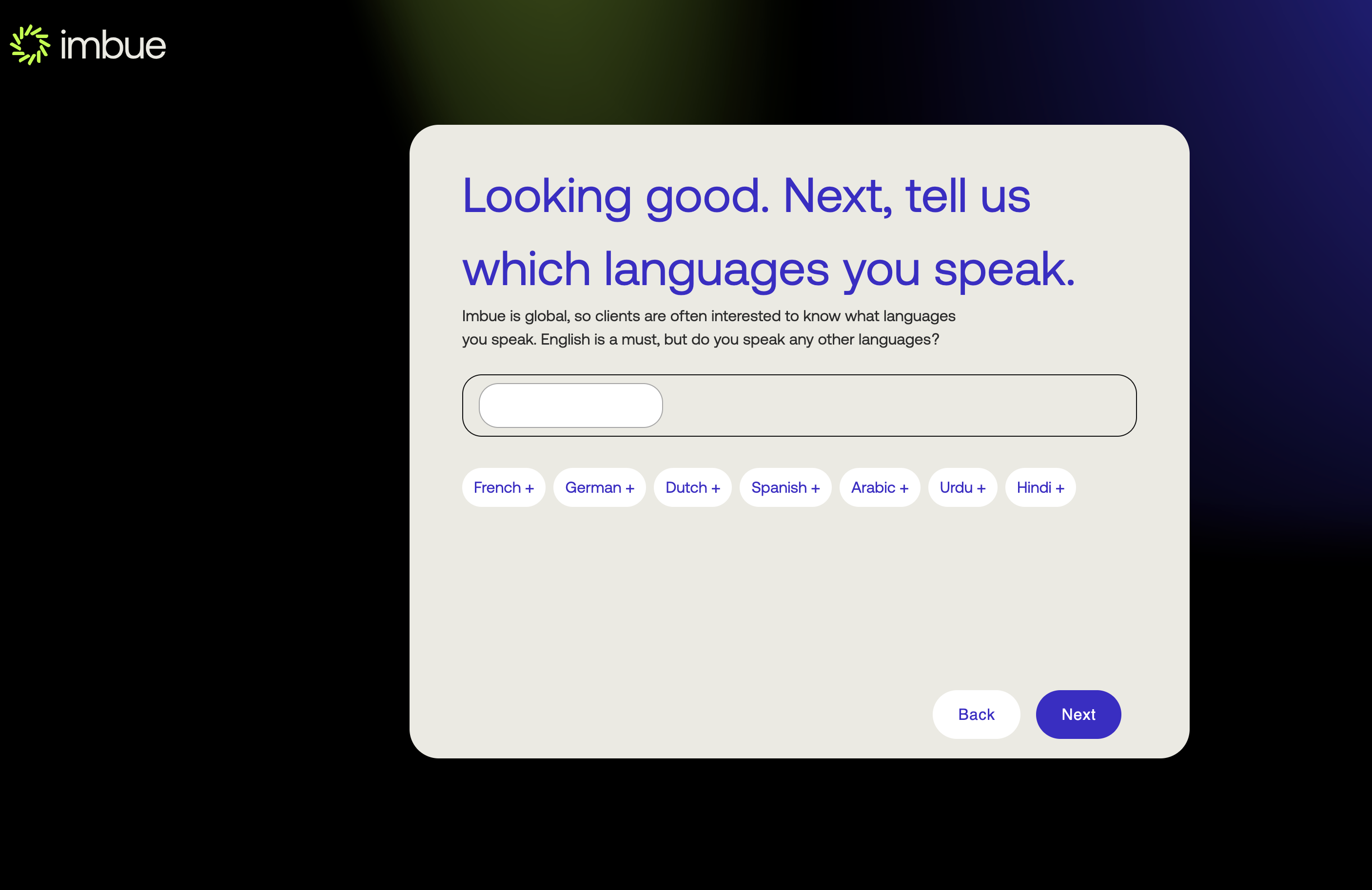Screen dimensions: 1372x890
Task: Click the Arabic language suggestion chip
Action: [x=878, y=487]
